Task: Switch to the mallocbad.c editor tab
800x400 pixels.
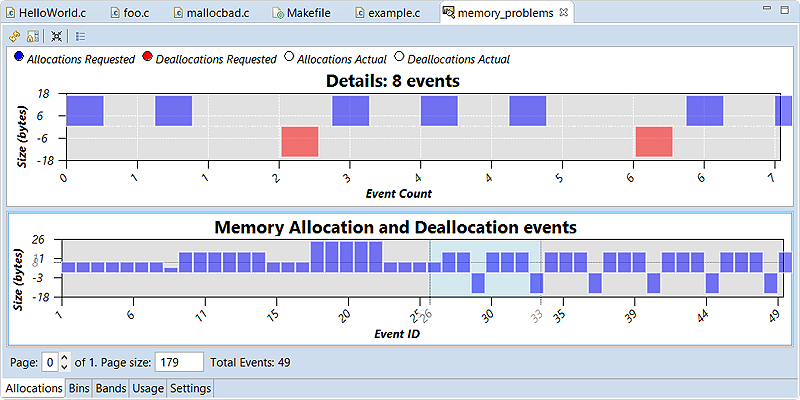Action: 217,13
